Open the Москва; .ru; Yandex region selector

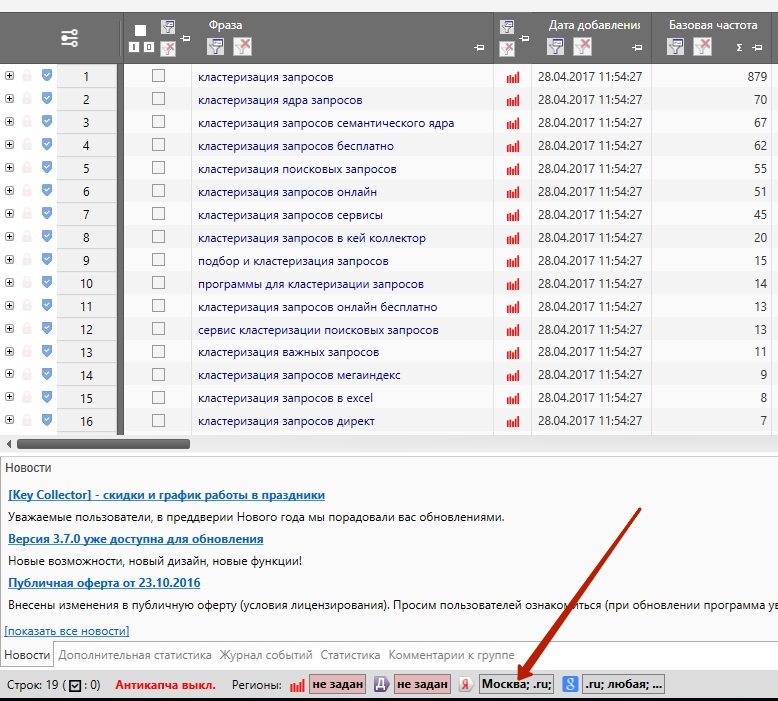coord(516,684)
